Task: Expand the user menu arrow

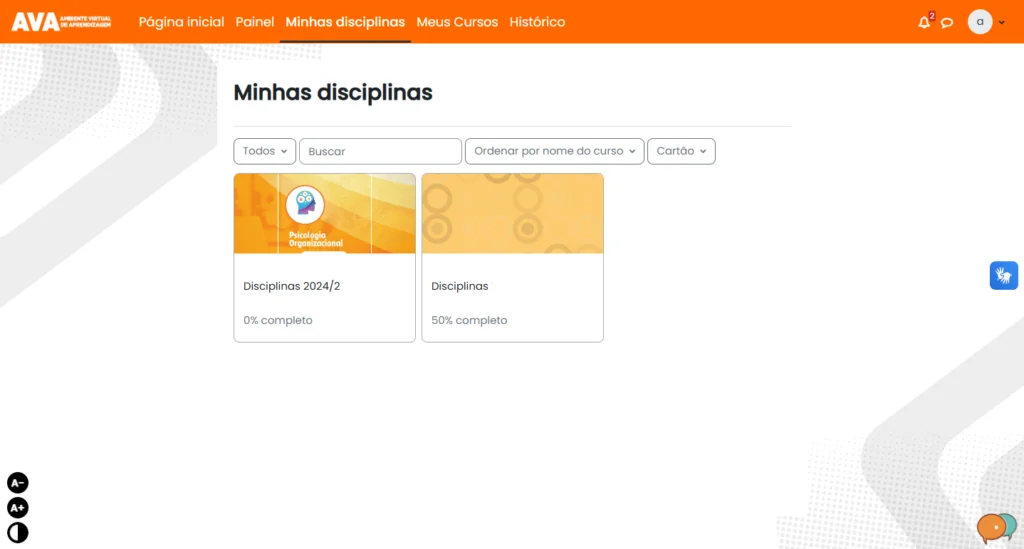Action: point(1002,22)
